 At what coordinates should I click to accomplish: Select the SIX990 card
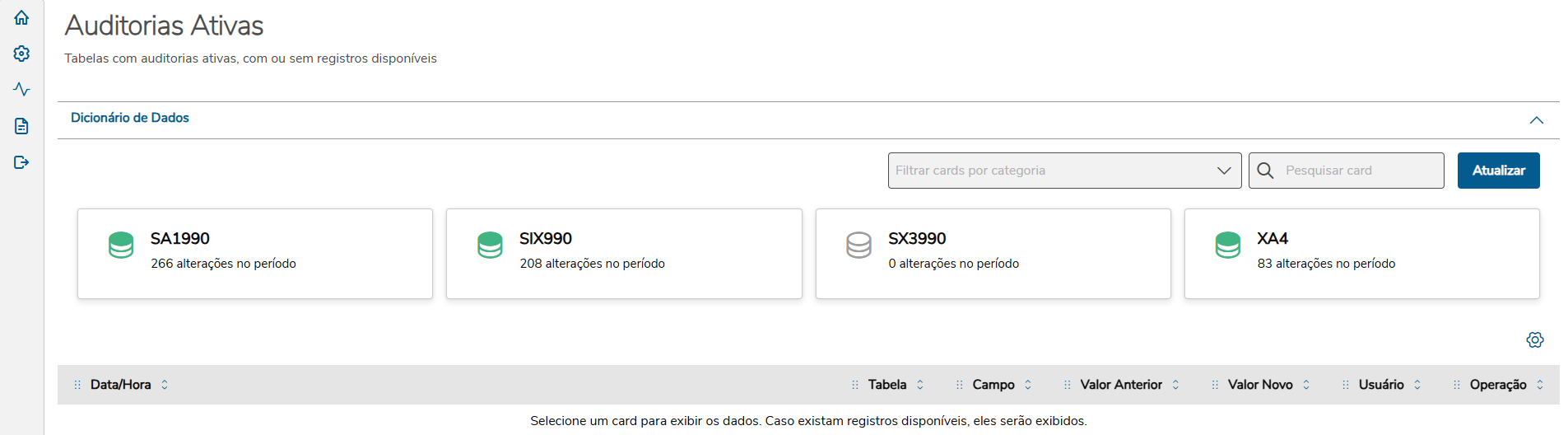[x=623, y=254]
